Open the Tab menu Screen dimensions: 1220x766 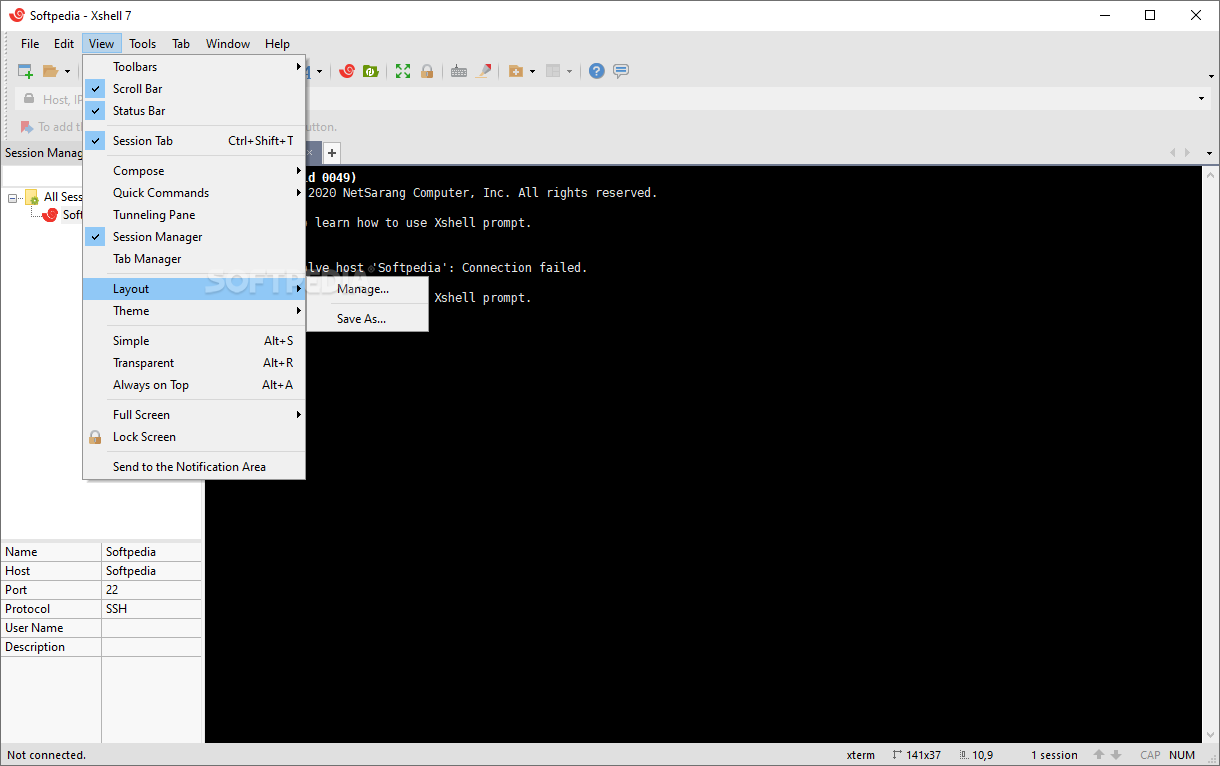tap(181, 43)
